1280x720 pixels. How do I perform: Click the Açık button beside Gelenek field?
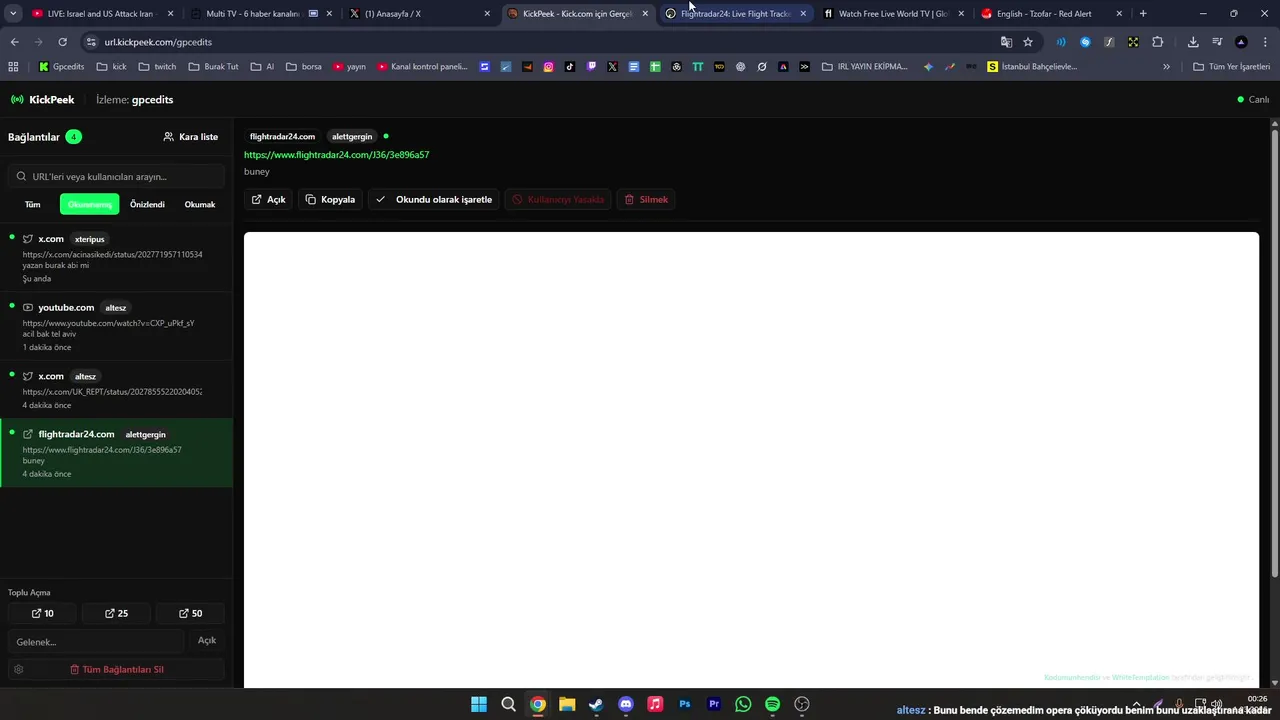point(207,640)
